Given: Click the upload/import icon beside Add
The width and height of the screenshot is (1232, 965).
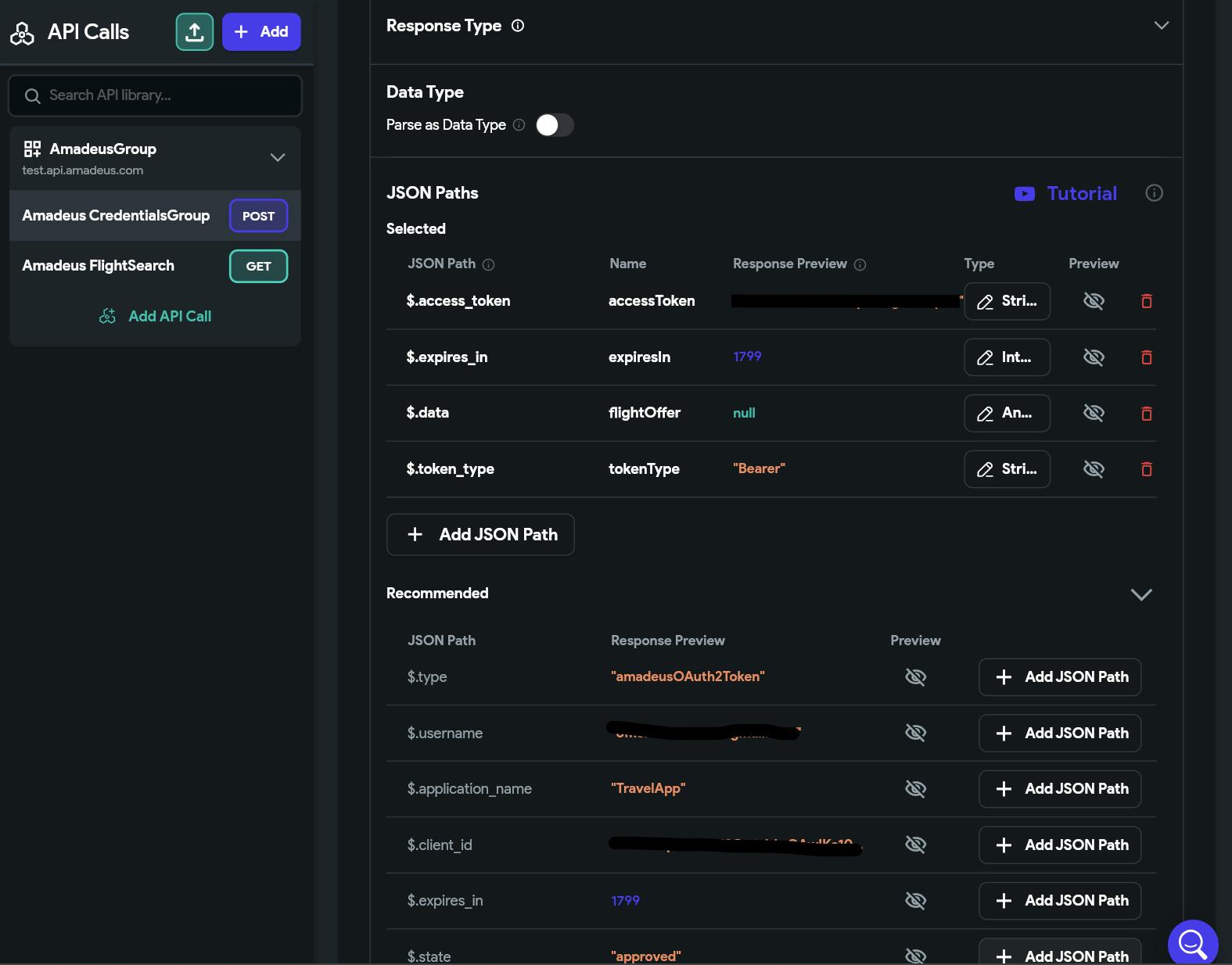Looking at the screenshot, I should 195,32.
